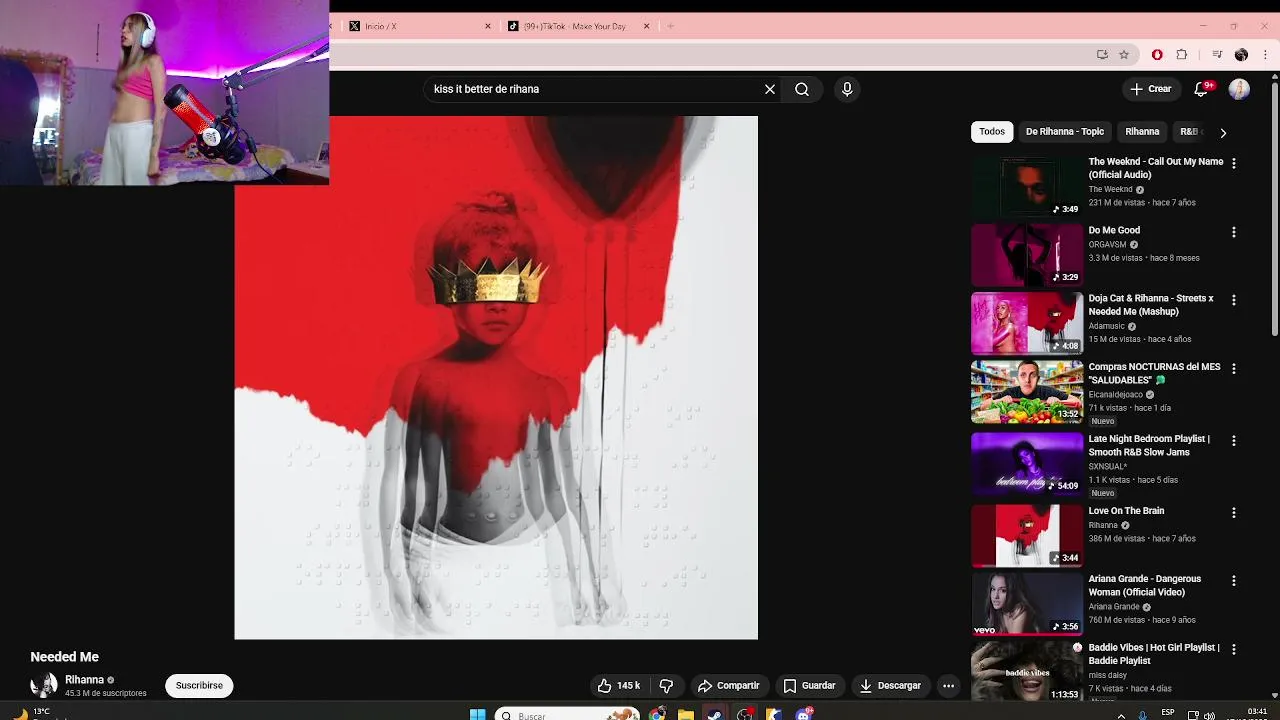The image size is (1280, 720).
Task: Click the magnifying glass search button
Action: pos(802,89)
